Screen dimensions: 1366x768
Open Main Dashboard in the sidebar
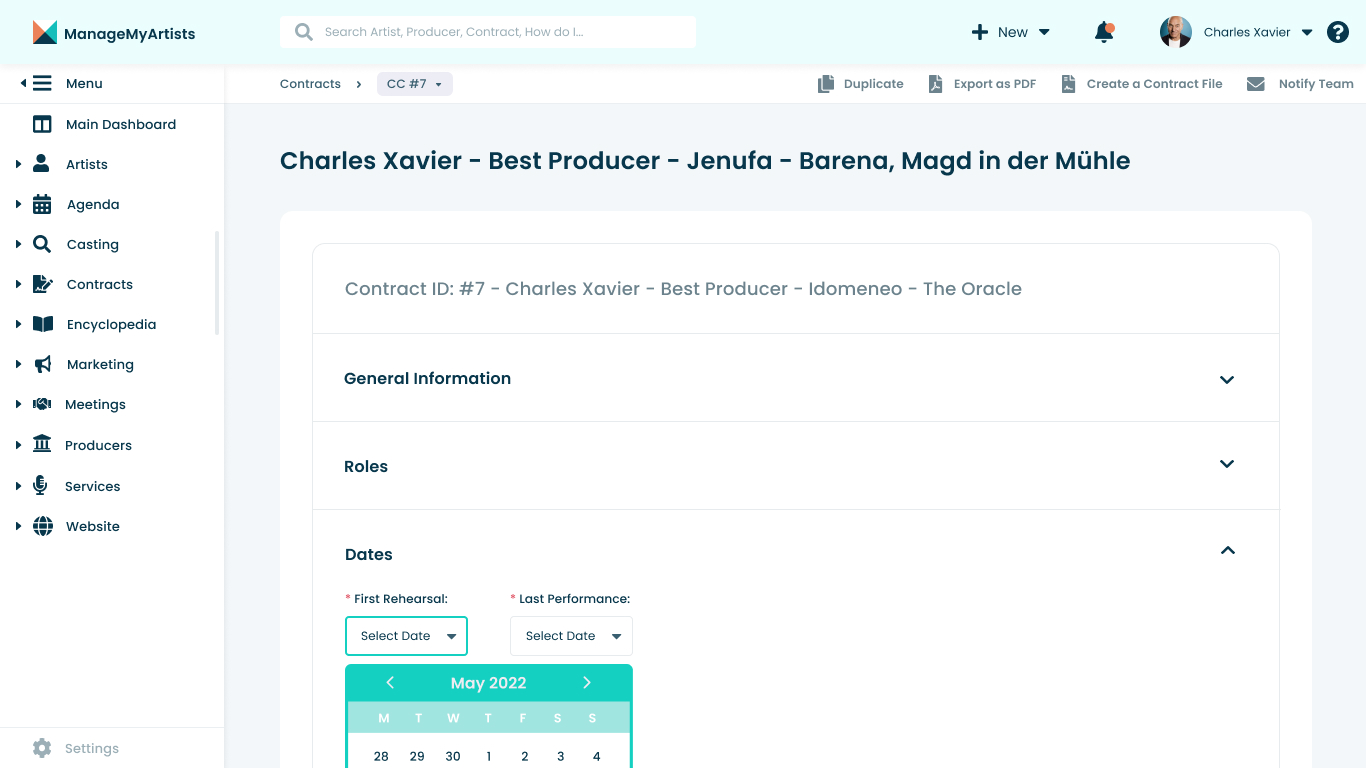tap(120, 125)
